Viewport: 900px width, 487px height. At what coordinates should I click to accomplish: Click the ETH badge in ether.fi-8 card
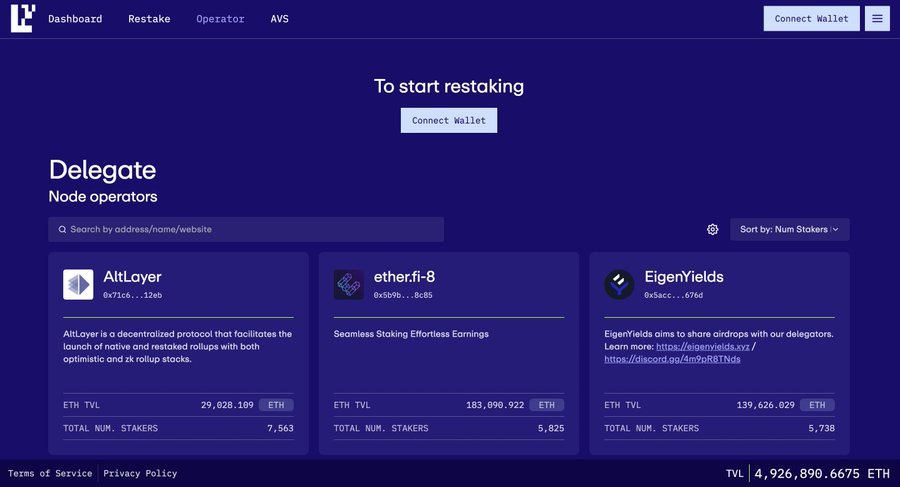[x=546, y=405]
